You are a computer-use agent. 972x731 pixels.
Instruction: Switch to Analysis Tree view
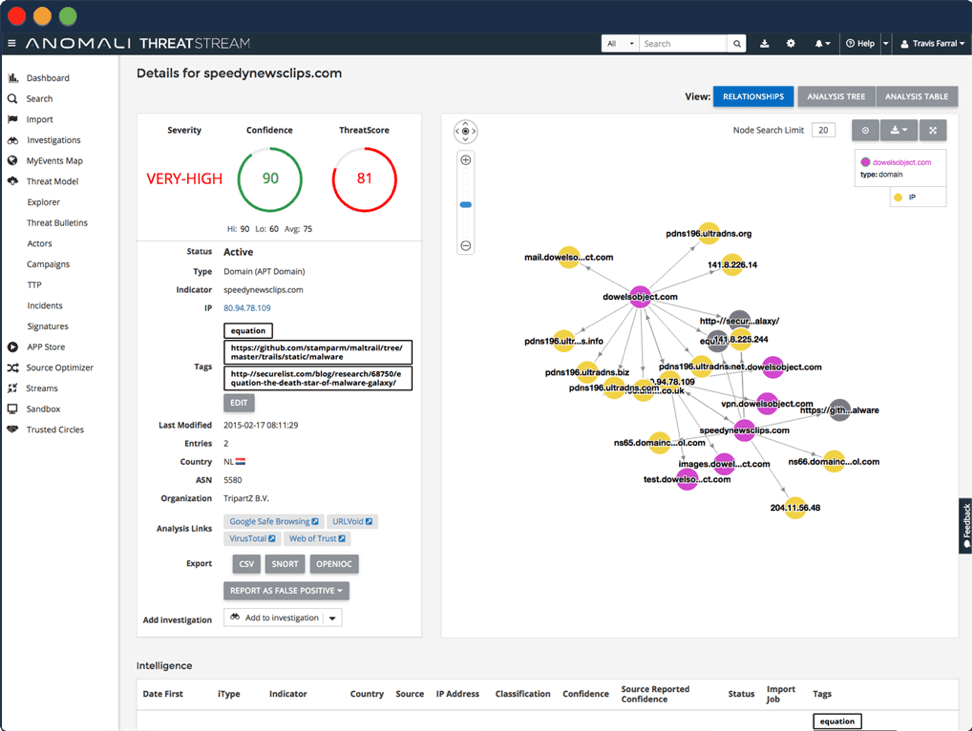point(836,97)
